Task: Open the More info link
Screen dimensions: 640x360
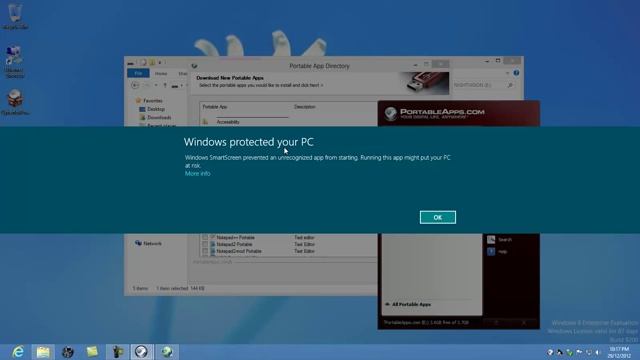Action: point(198,173)
